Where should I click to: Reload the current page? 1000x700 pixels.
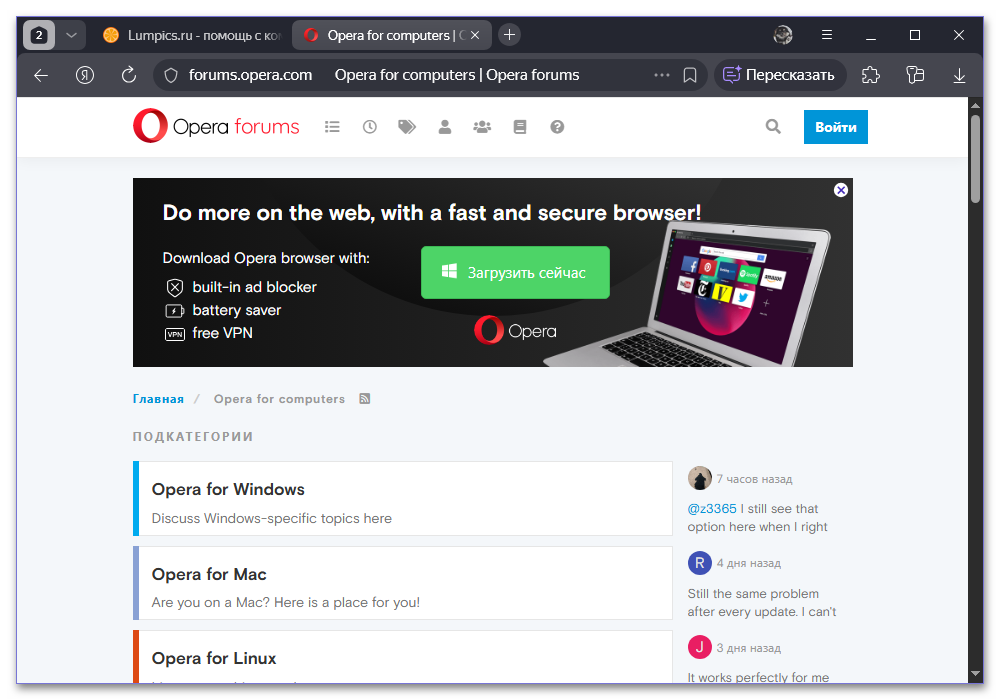click(x=129, y=75)
